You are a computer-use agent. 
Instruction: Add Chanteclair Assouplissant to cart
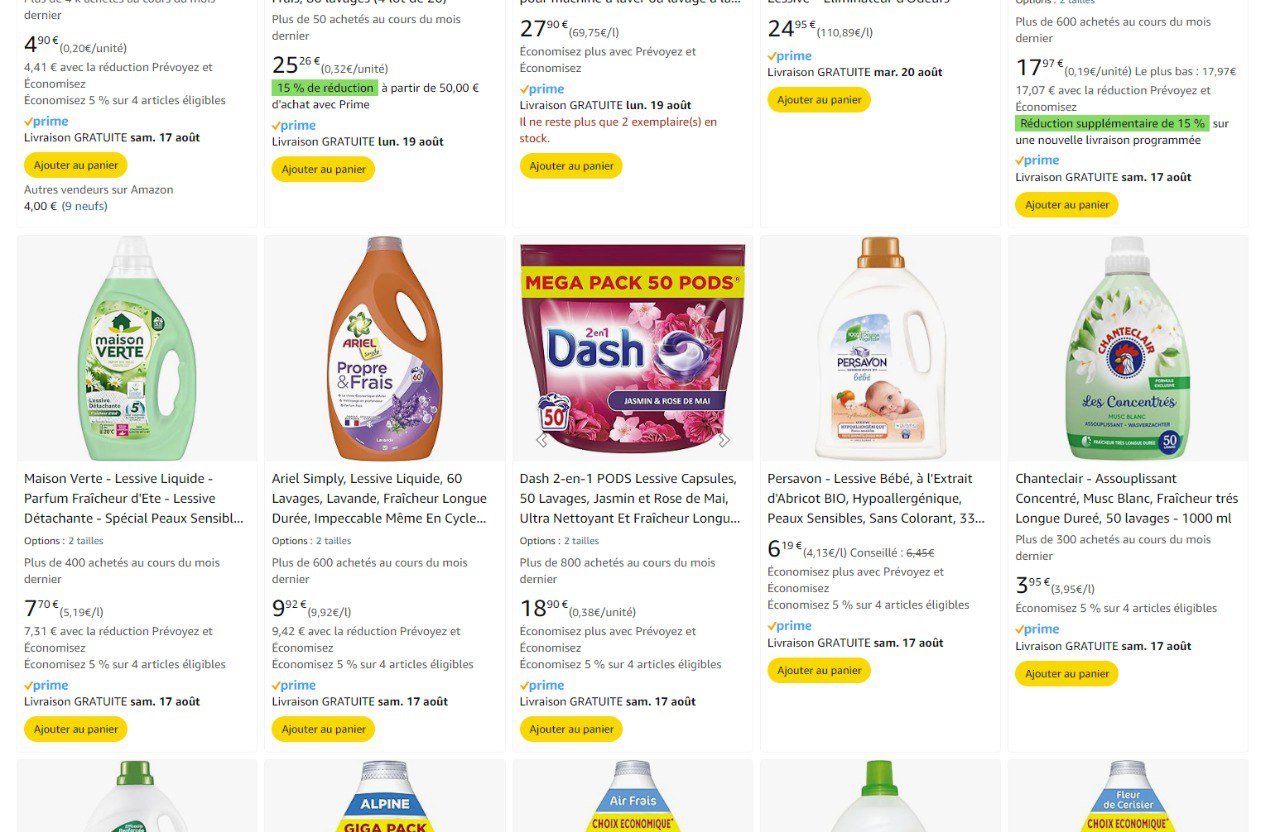(1067, 674)
